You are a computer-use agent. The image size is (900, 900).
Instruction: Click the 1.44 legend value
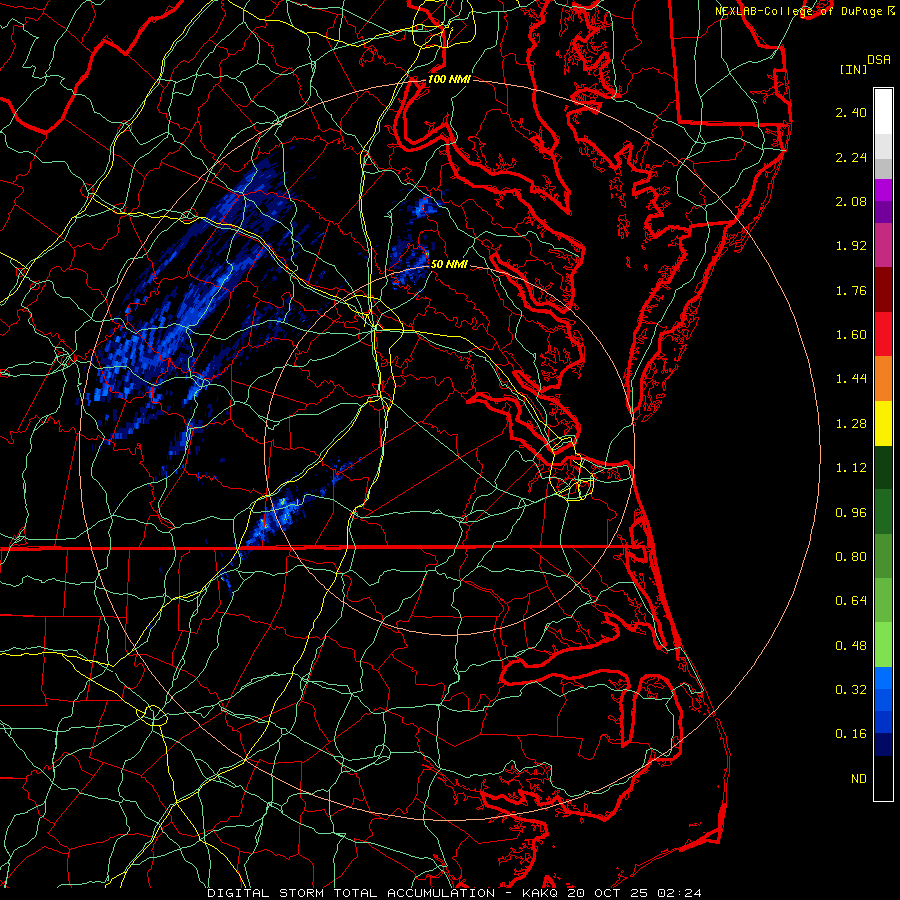coord(851,379)
